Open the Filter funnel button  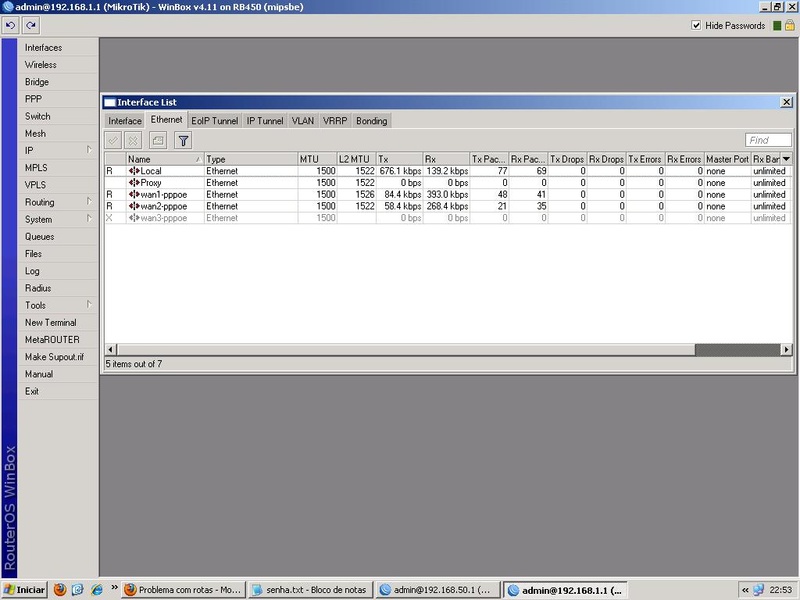pyautogui.click(x=183, y=140)
